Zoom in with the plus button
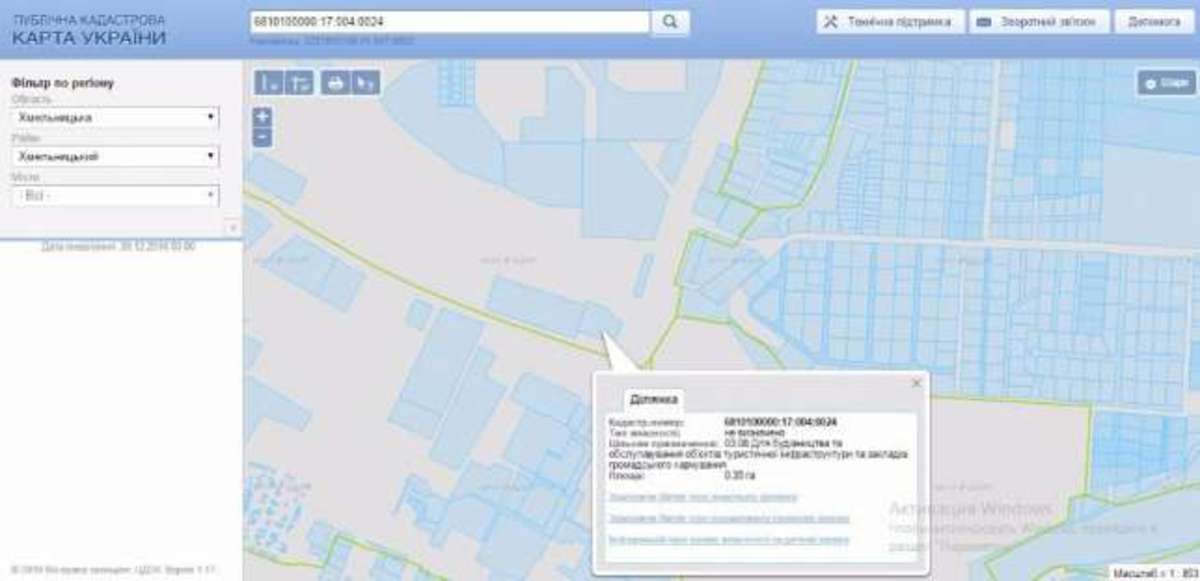The width and height of the screenshot is (1200, 581). (x=262, y=117)
